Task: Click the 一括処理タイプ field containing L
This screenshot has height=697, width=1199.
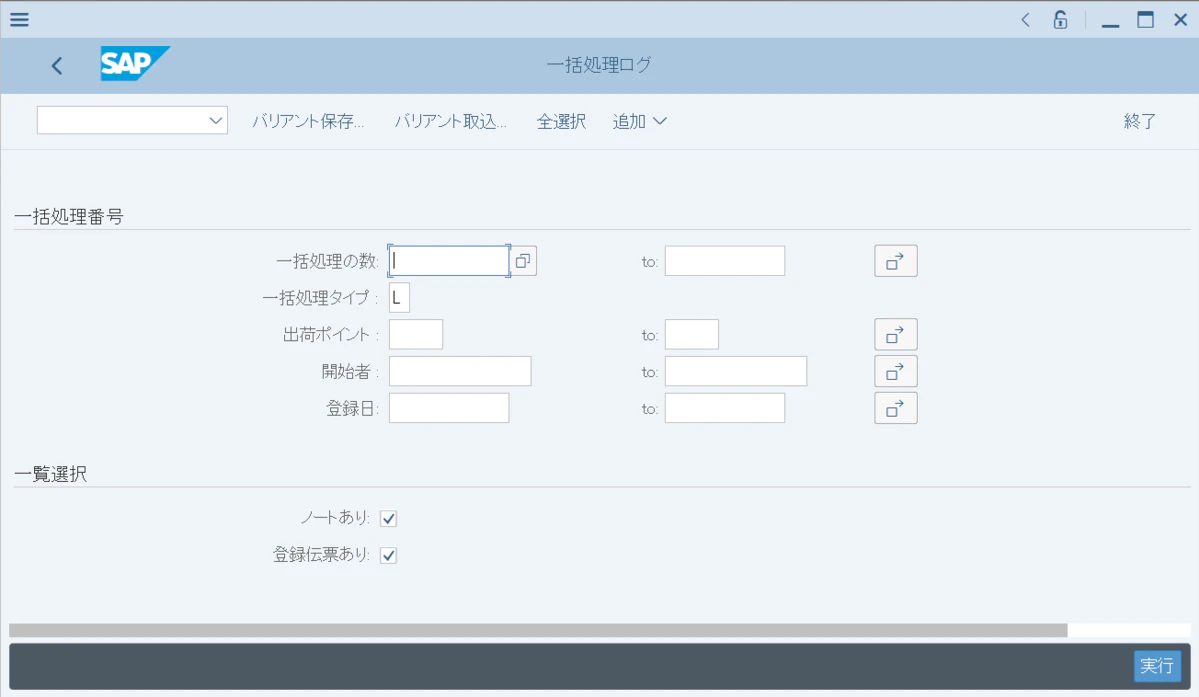Action: point(399,298)
